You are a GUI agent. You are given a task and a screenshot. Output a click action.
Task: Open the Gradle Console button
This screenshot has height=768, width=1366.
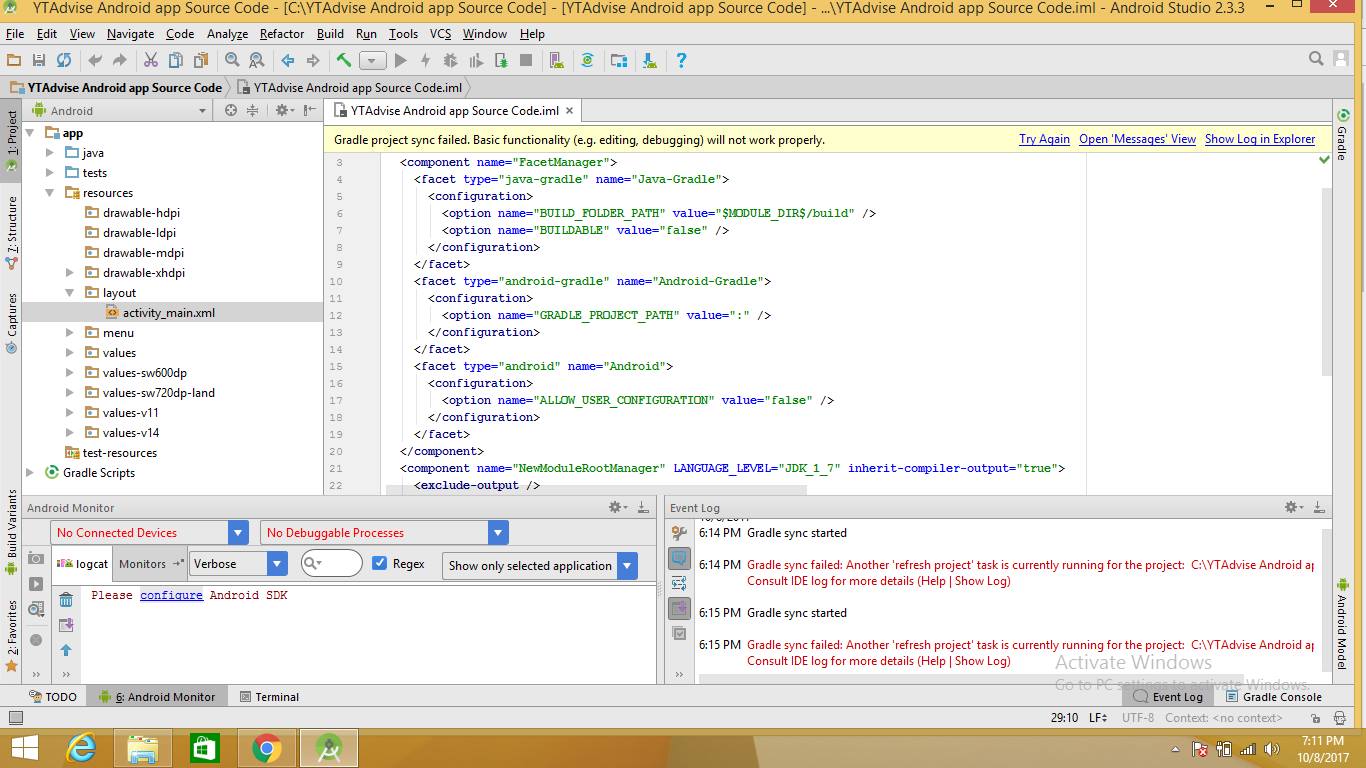[x=1273, y=697]
